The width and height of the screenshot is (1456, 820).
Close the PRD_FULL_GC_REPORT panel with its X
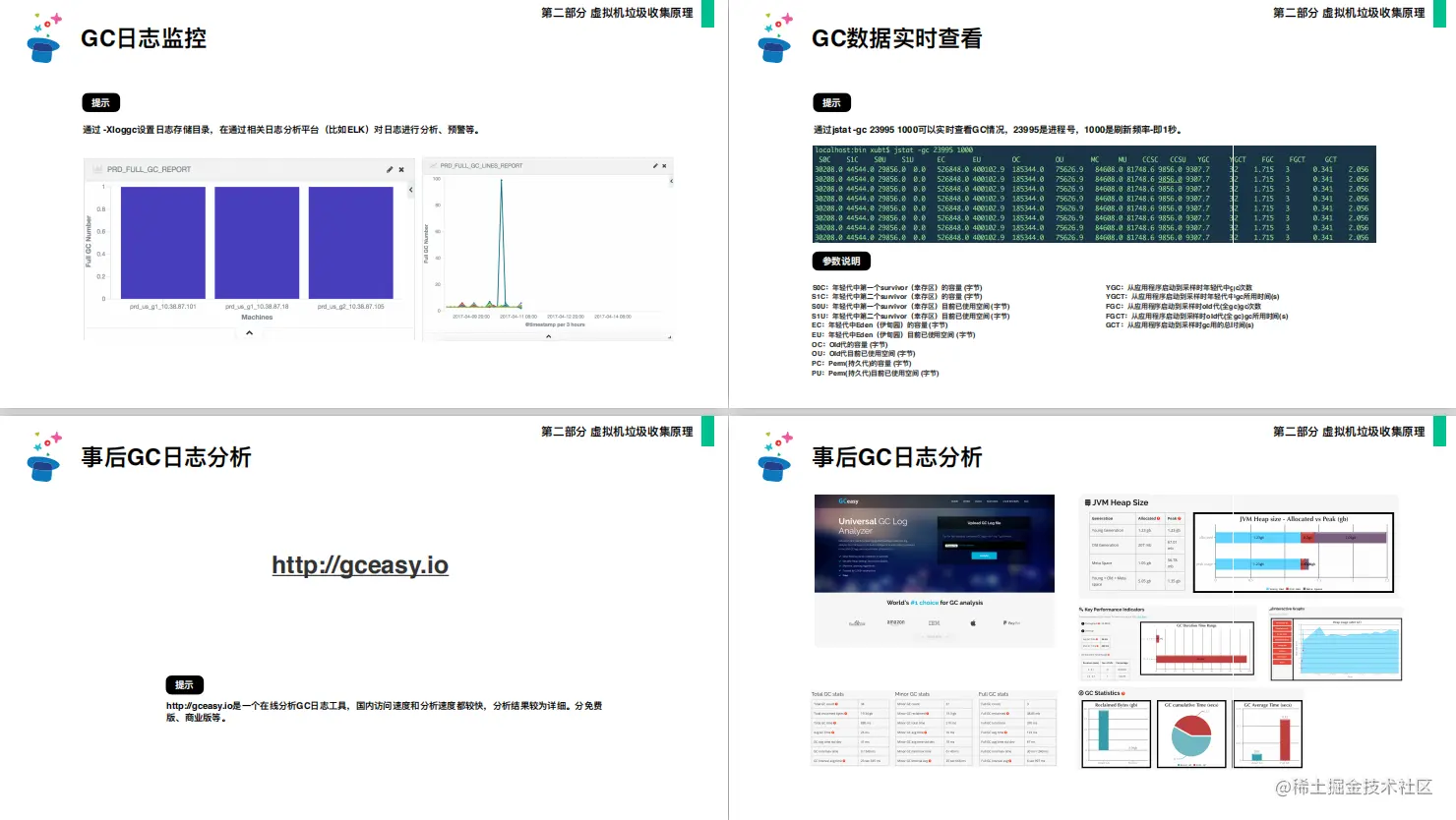[x=401, y=169]
